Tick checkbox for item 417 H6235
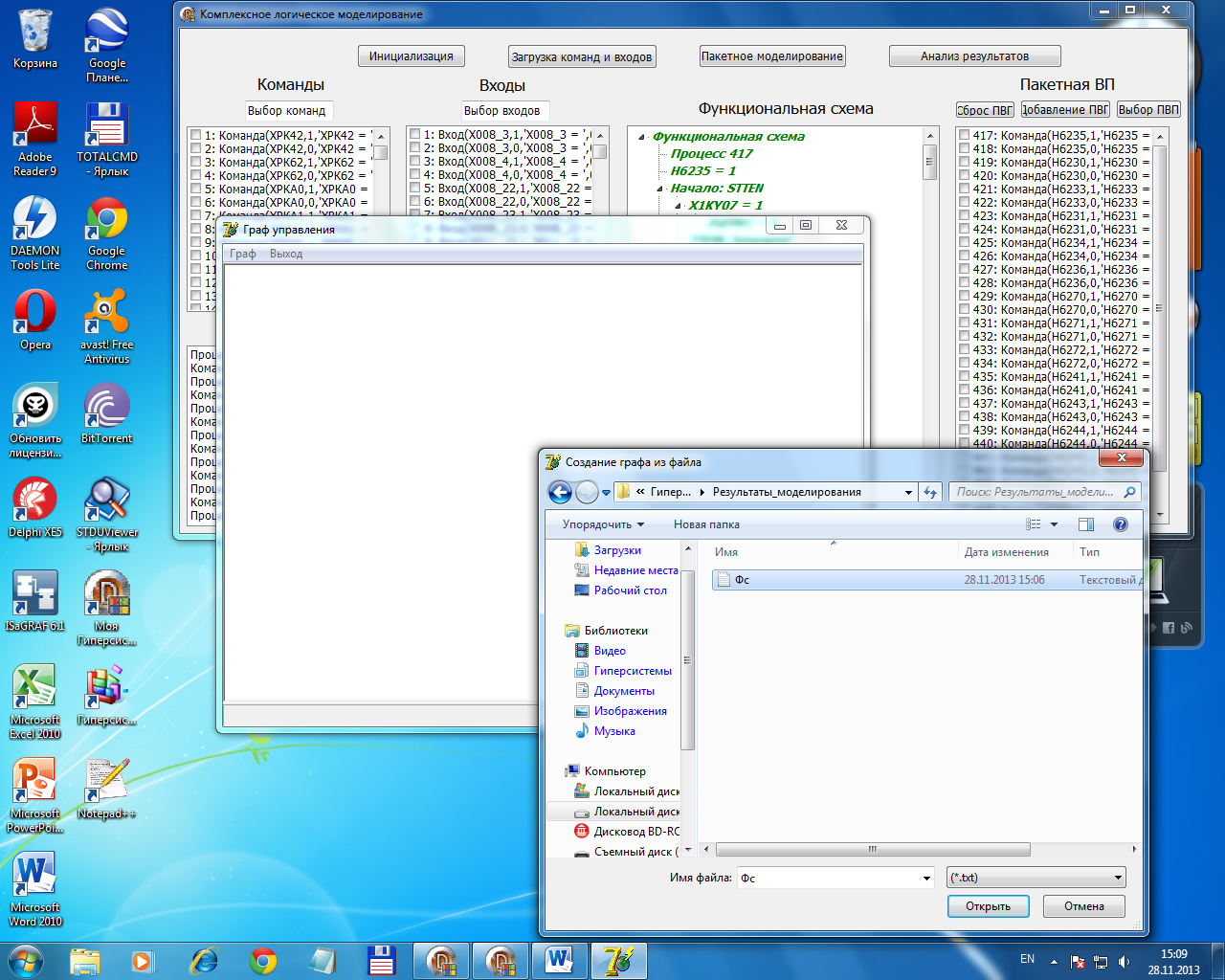Image resolution: width=1225 pixels, height=980 pixels. (x=965, y=135)
